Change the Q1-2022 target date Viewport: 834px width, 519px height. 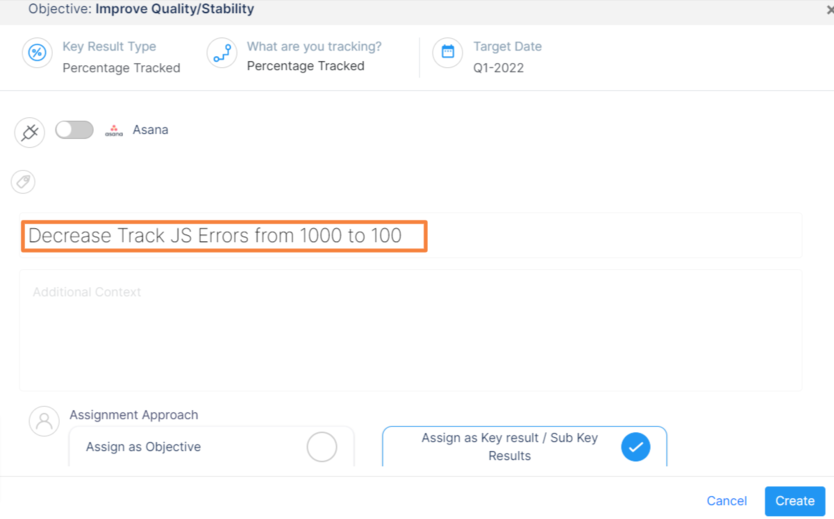click(498, 68)
